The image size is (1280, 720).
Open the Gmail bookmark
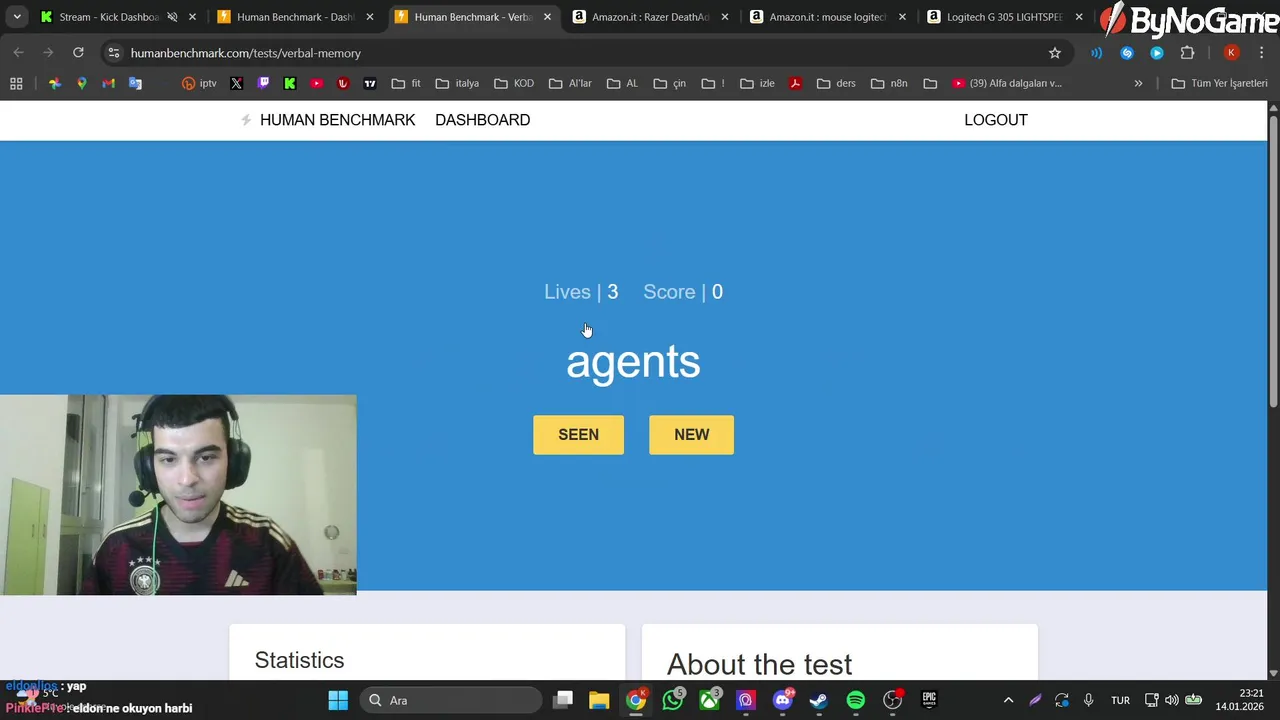108,83
